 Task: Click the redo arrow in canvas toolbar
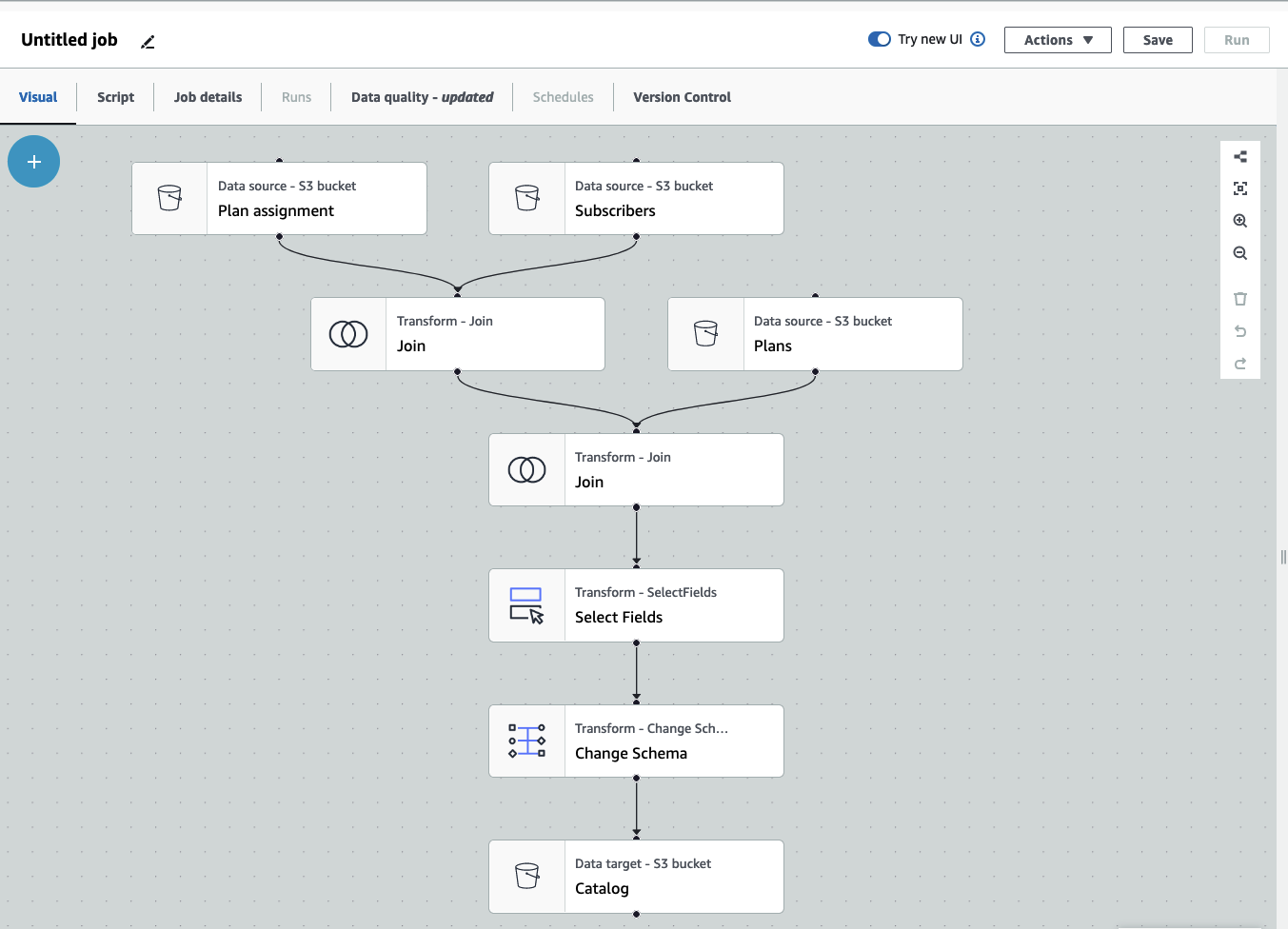coord(1239,364)
